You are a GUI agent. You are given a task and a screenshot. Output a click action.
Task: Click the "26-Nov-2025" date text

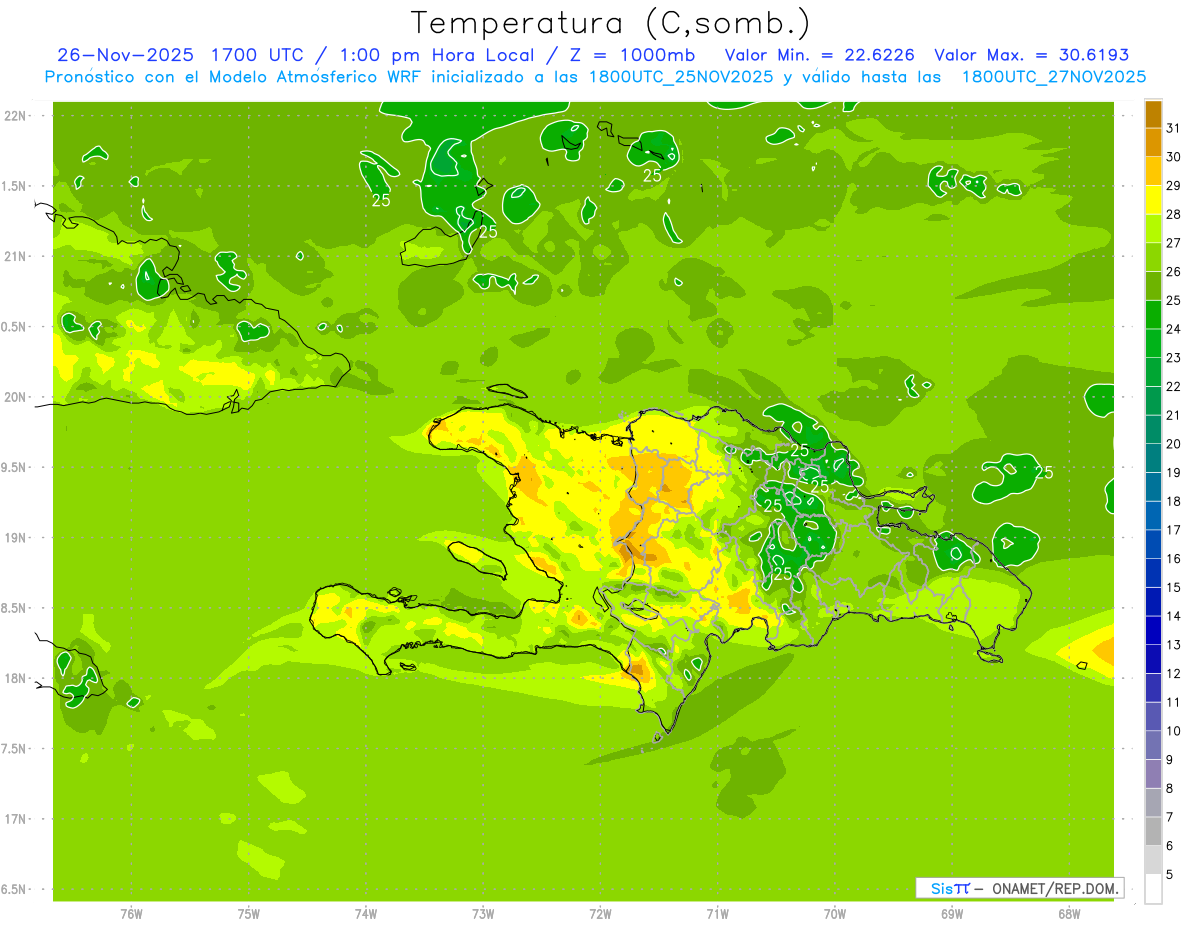(125, 55)
